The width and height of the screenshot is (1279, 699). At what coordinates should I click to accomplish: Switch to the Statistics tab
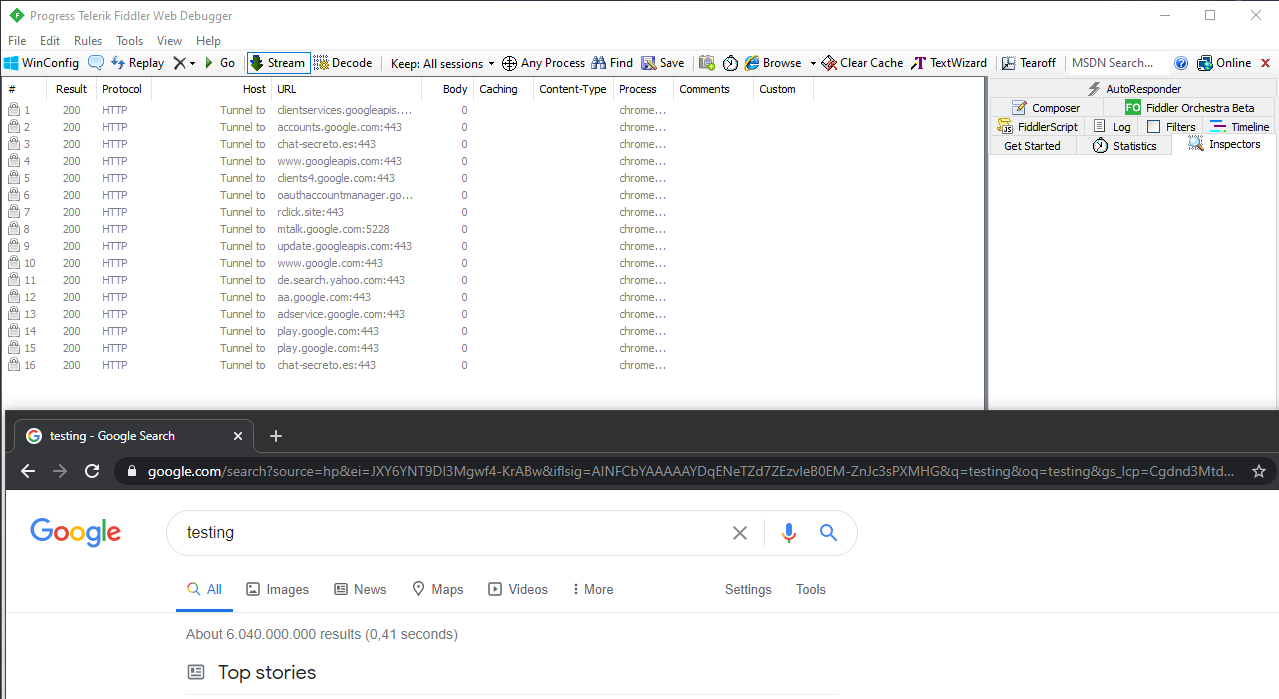(x=1124, y=146)
